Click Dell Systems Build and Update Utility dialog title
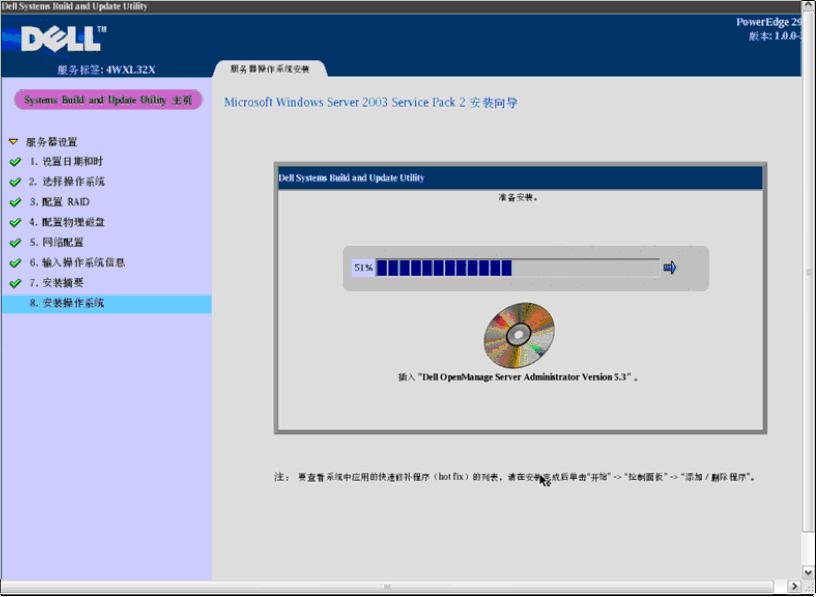 [x=351, y=178]
